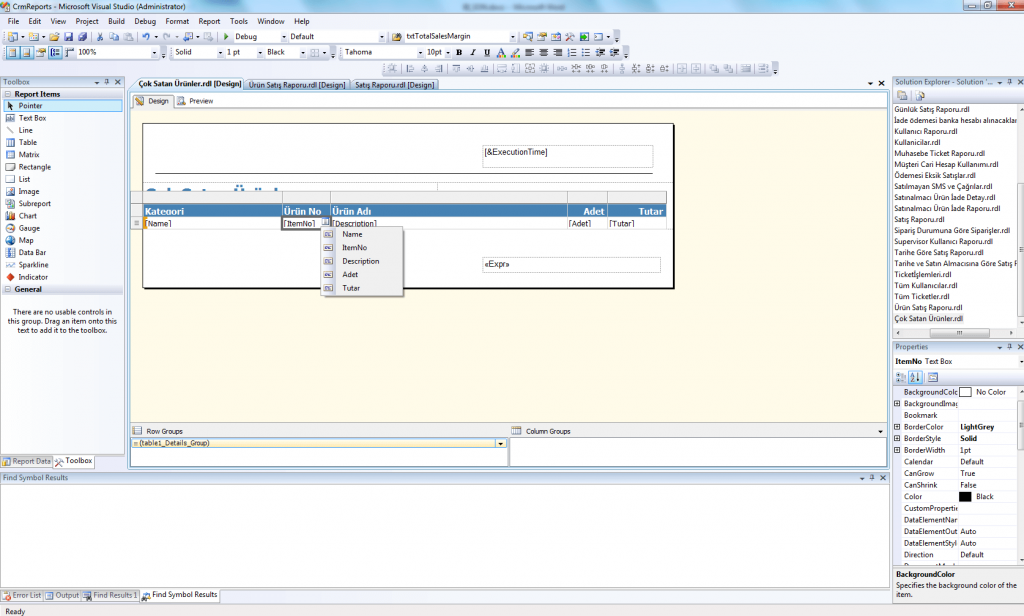
Task: Expand the BorderStyle property
Action: click(897, 439)
